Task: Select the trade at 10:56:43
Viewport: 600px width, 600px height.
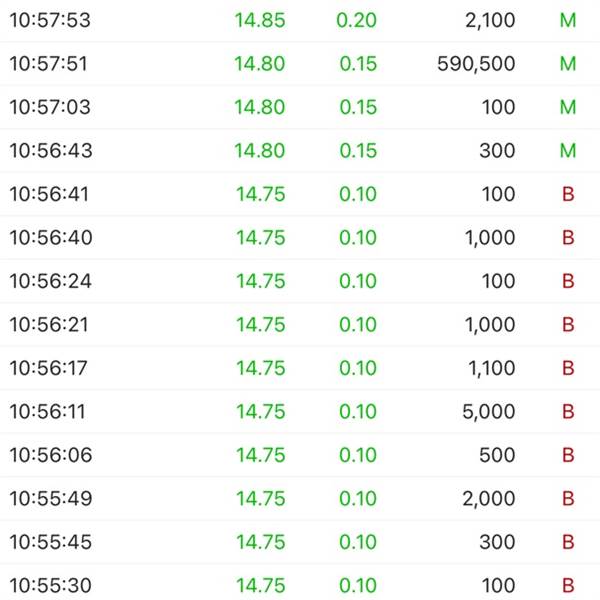Action: click(300, 151)
